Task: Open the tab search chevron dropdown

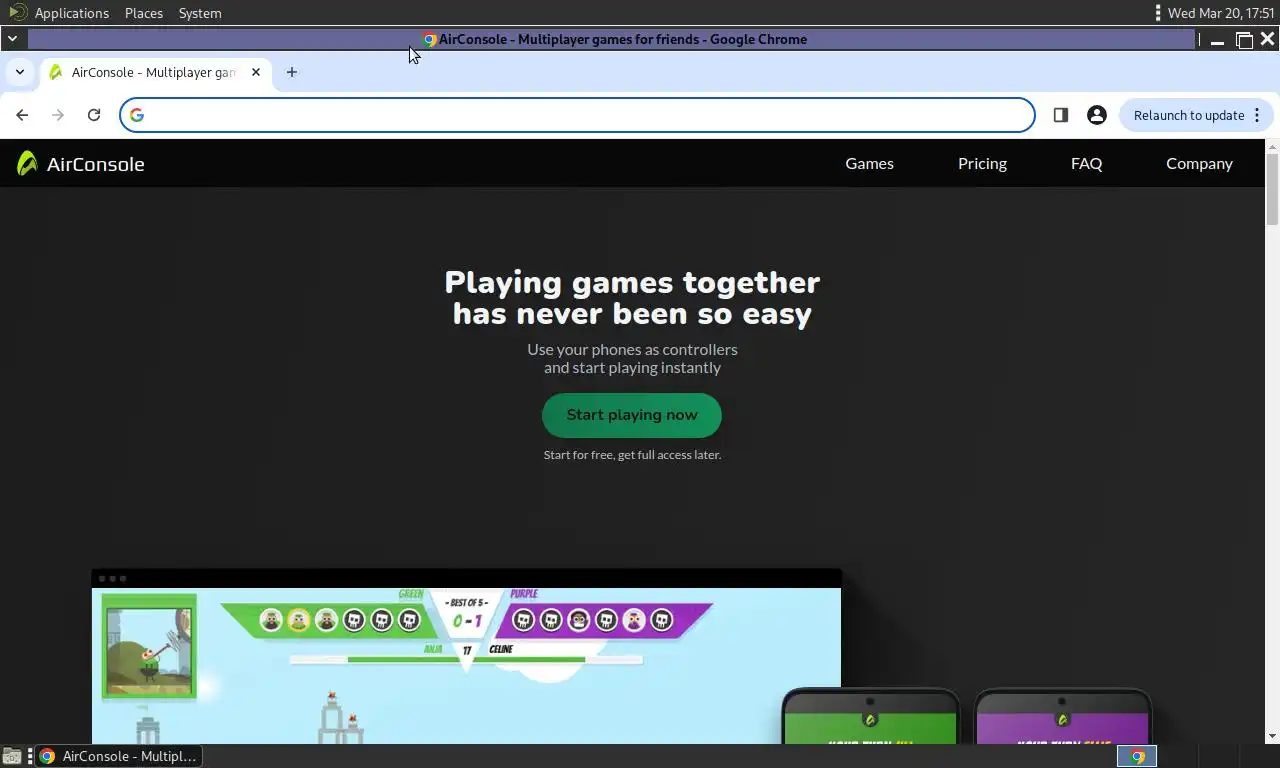Action: (20, 72)
